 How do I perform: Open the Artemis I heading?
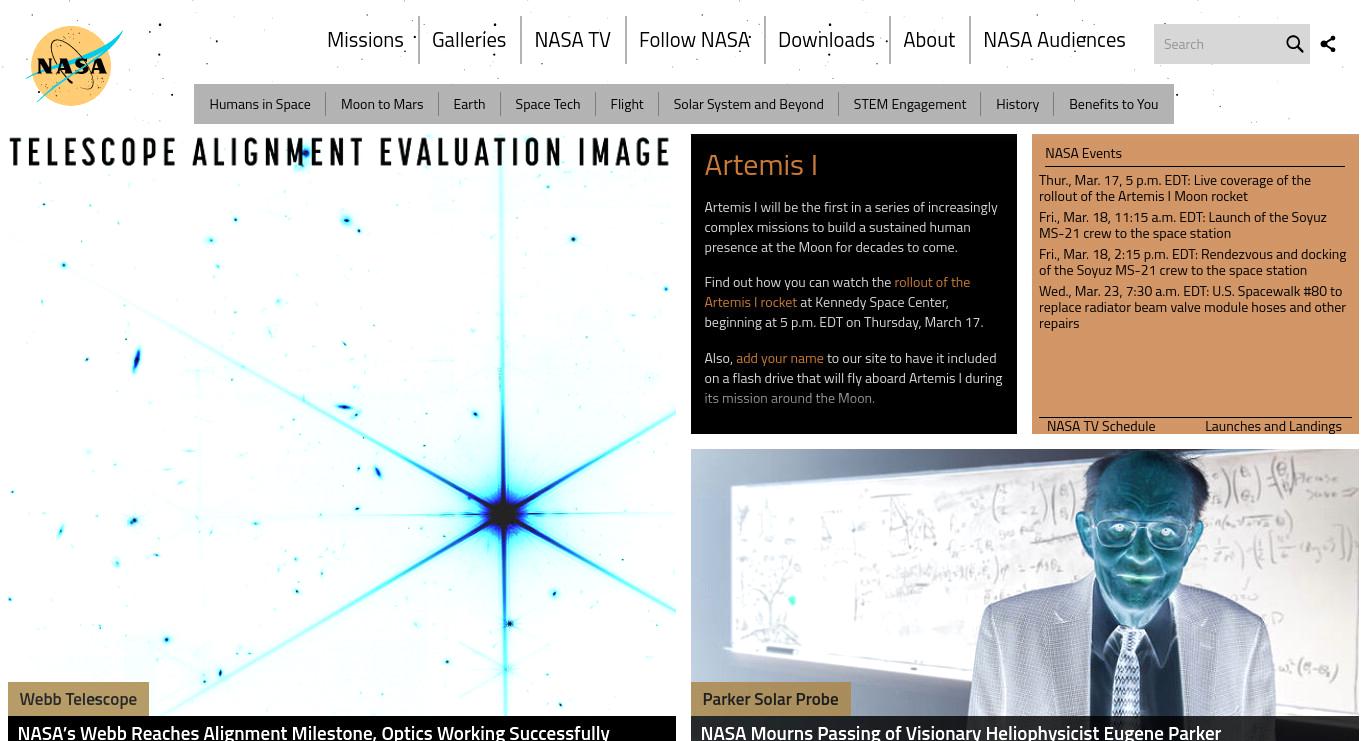761,164
